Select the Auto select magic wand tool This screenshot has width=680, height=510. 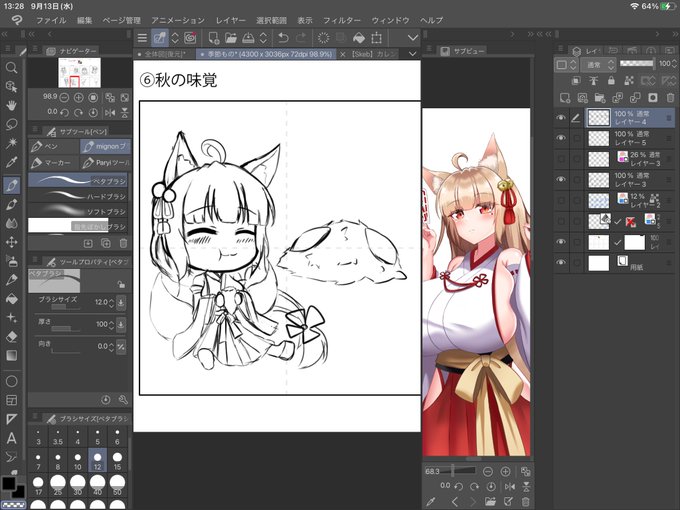coord(12,143)
